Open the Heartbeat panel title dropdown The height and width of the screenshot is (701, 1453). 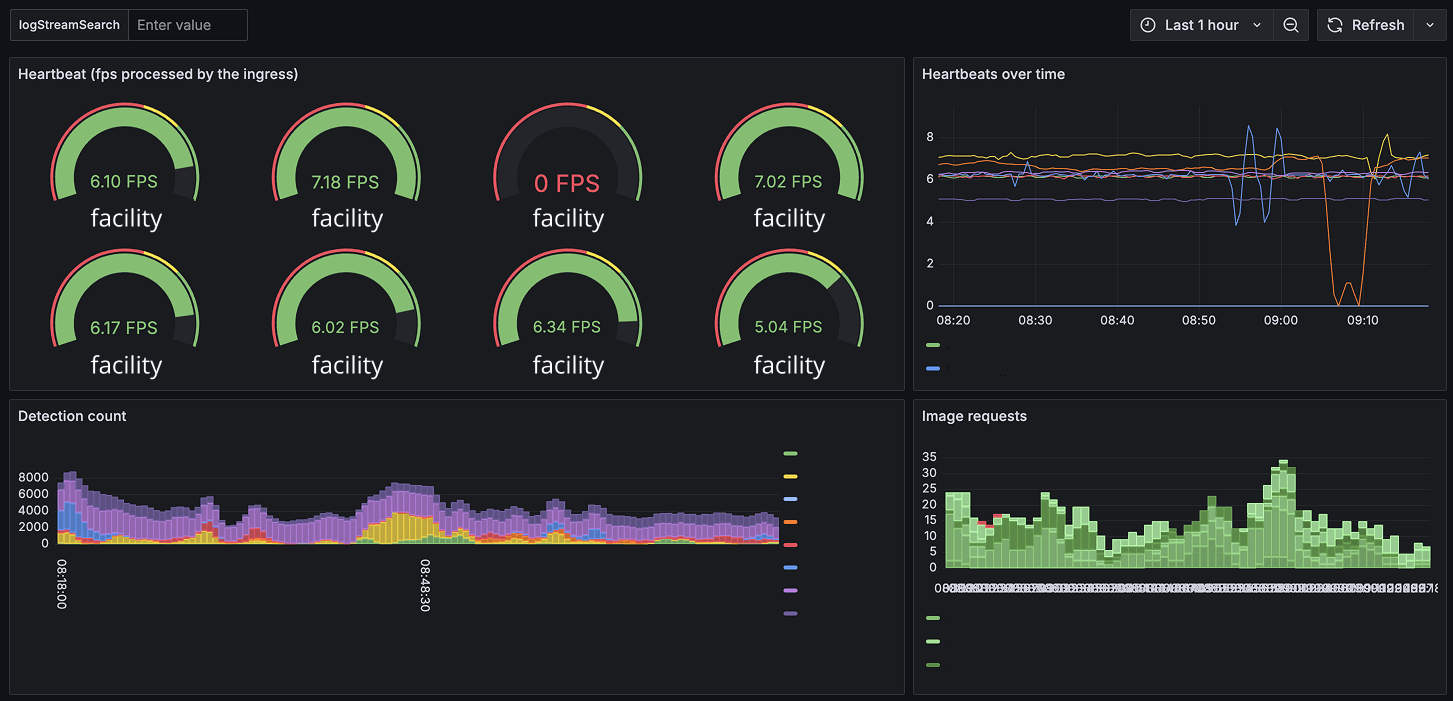point(157,73)
